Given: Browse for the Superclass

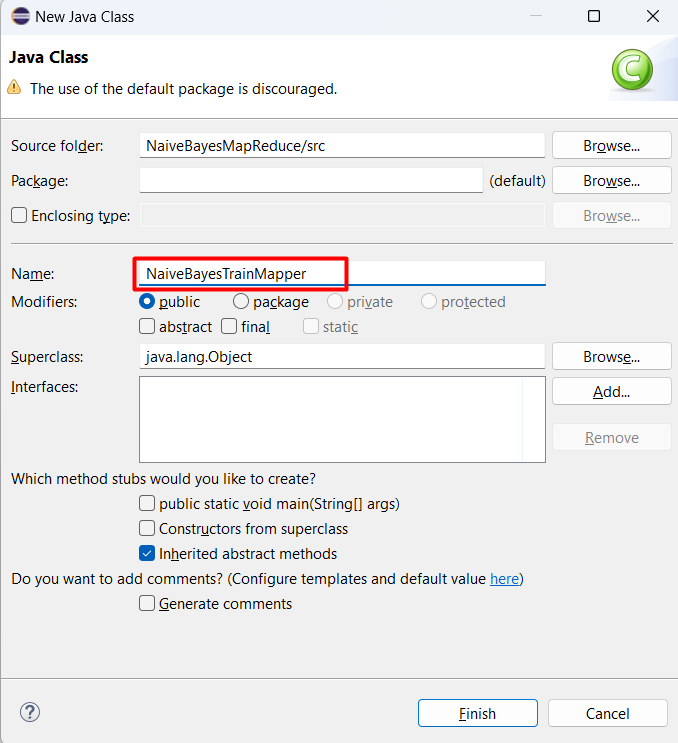Looking at the screenshot, I should 611,356.
